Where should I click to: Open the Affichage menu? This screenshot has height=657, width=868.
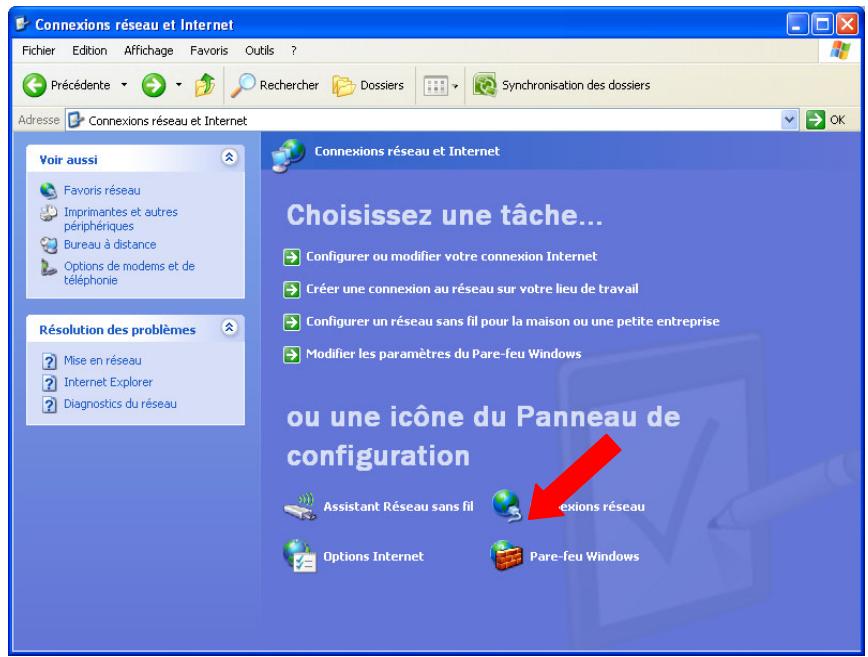pos(148,50)
